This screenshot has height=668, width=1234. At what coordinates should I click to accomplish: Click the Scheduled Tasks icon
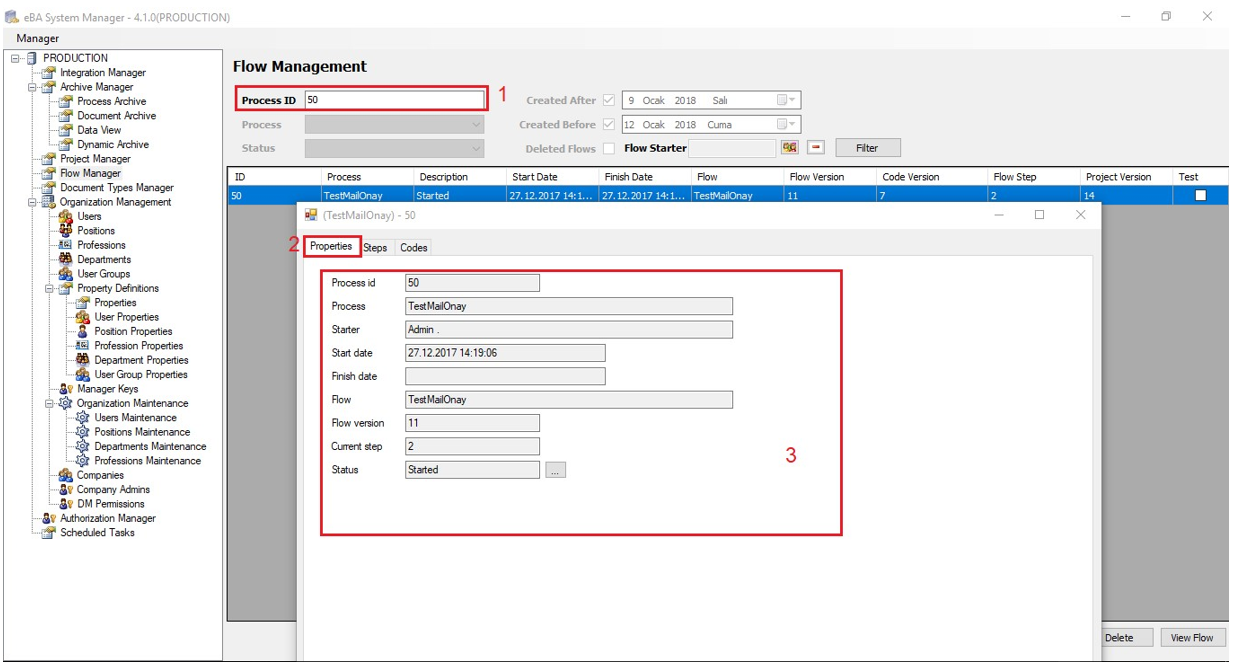pos(48,533)
